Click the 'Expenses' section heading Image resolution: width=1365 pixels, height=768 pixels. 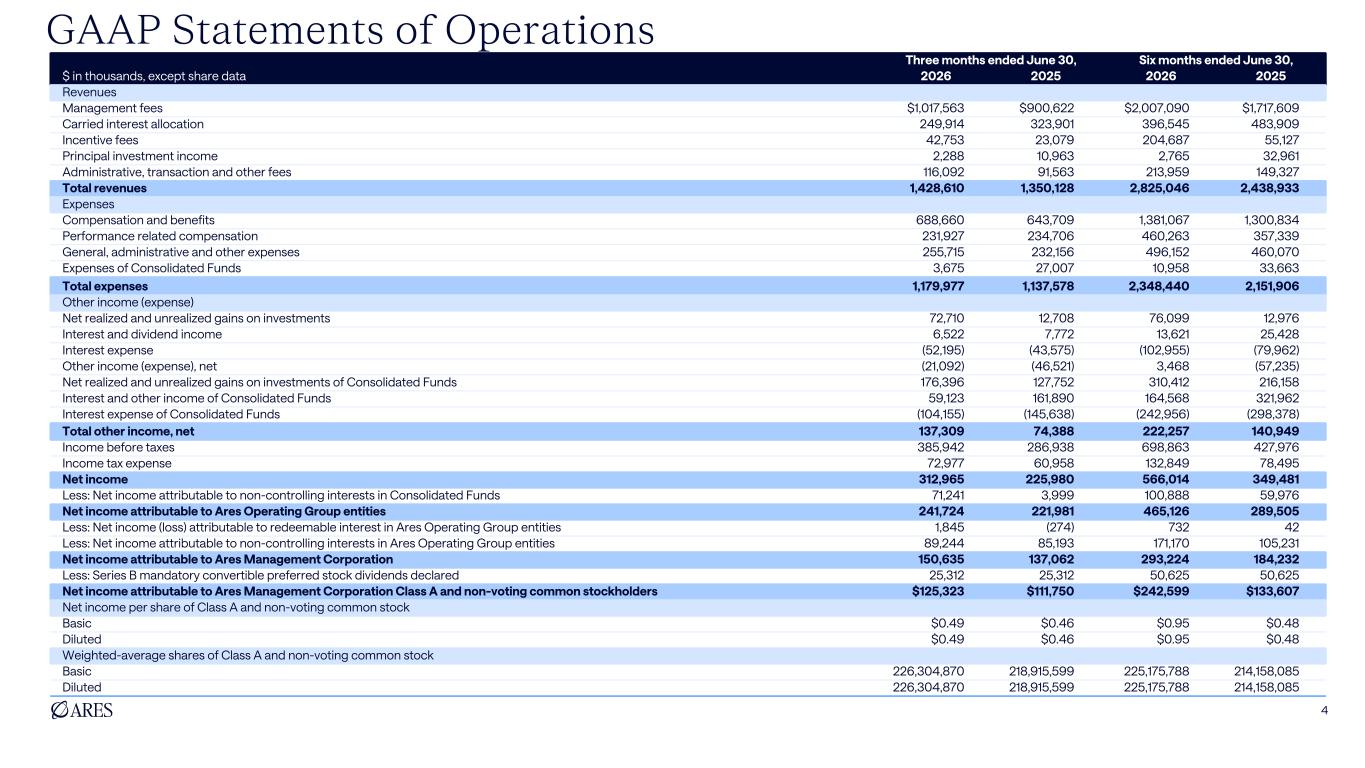(x=88, y=204)
